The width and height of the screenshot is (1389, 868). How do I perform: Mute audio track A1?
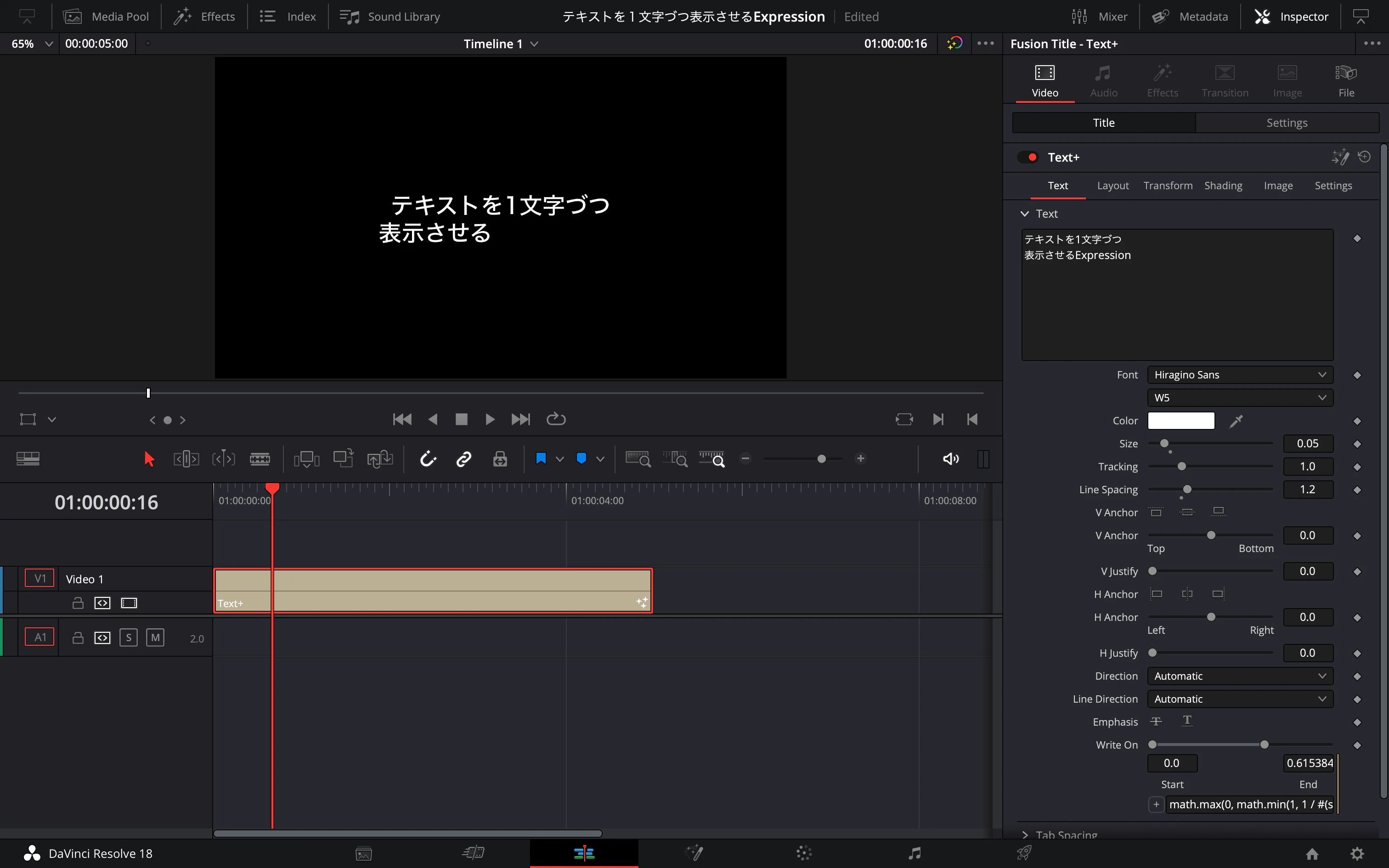(x=155, y=637)
